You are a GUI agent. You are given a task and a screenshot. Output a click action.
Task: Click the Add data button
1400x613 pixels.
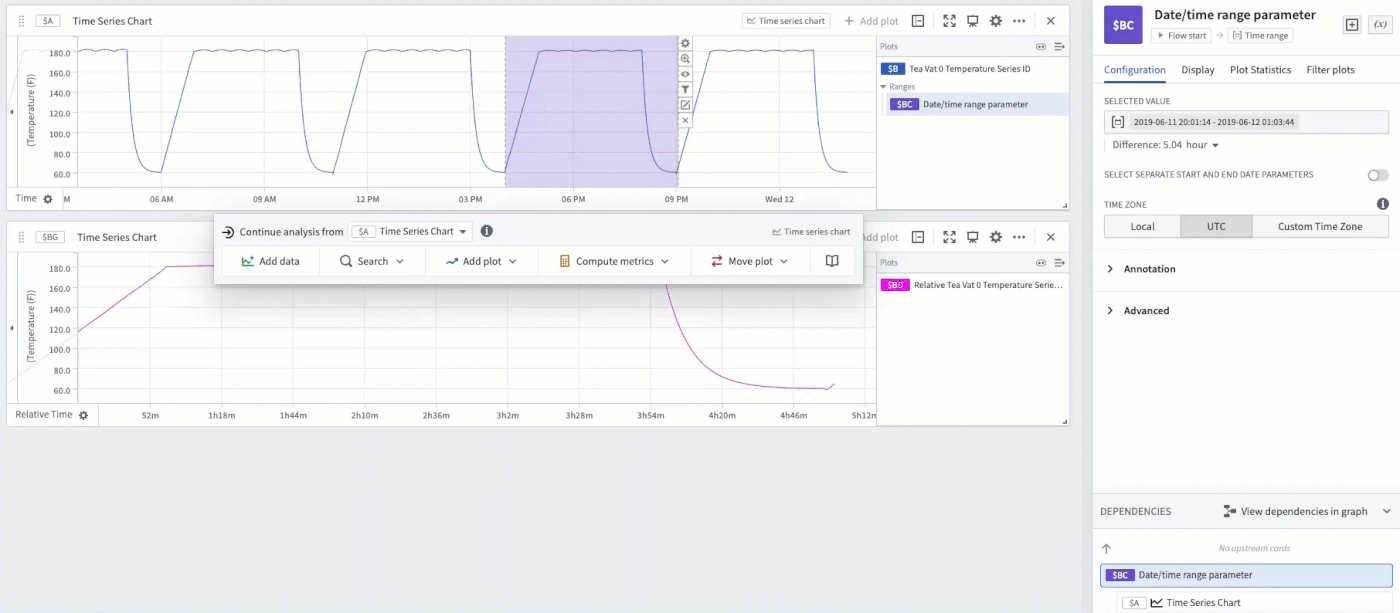(271, 261)
